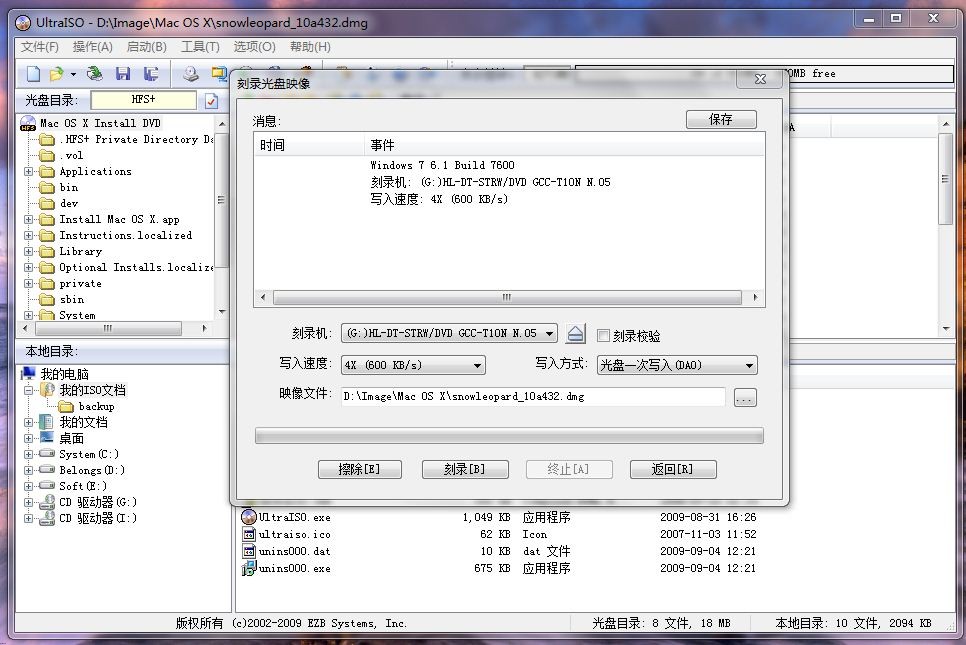The height and width of the screenshot is (645, 966).
Task: Collapse the 我的ISO文档 tree node
Action: pyautogui.click(x=28, y=390)
